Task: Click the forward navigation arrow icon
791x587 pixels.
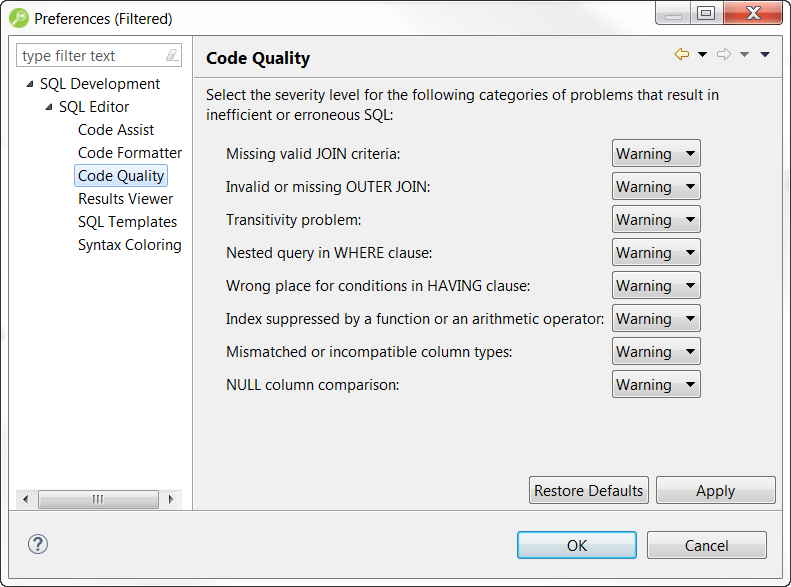Action: [724, 55]
